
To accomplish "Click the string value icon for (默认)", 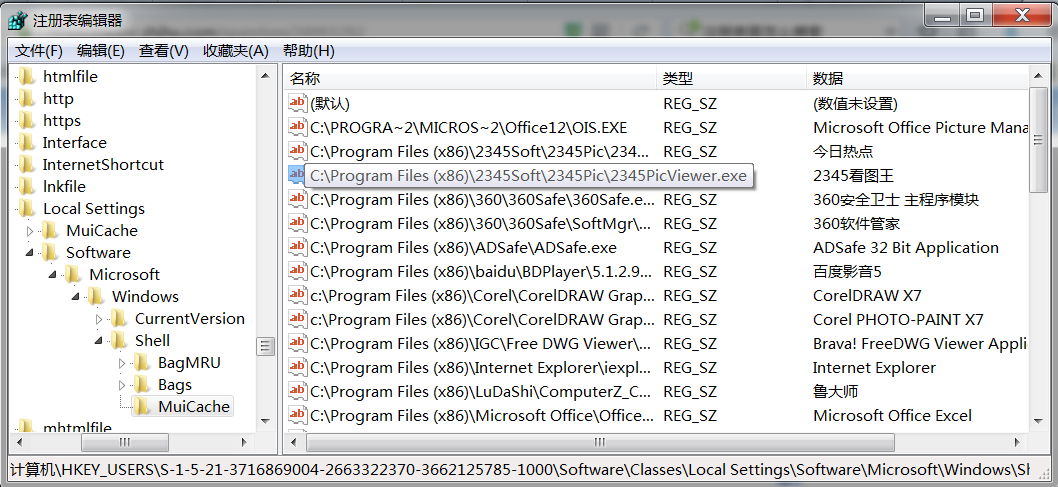I will [x=298, y=103].
